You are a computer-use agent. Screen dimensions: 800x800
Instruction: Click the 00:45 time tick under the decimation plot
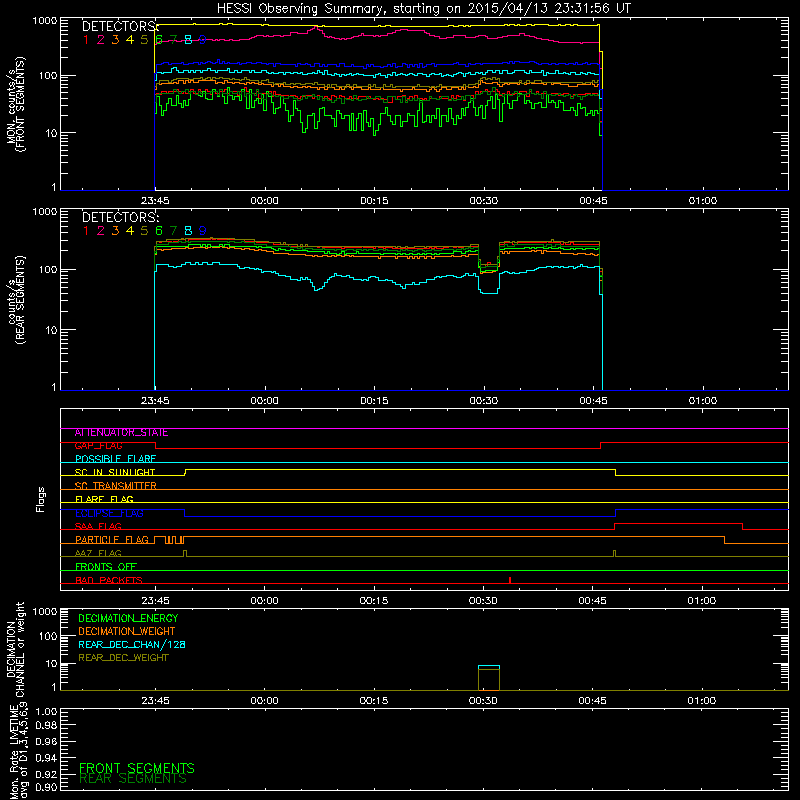click(x=592, y=701)
